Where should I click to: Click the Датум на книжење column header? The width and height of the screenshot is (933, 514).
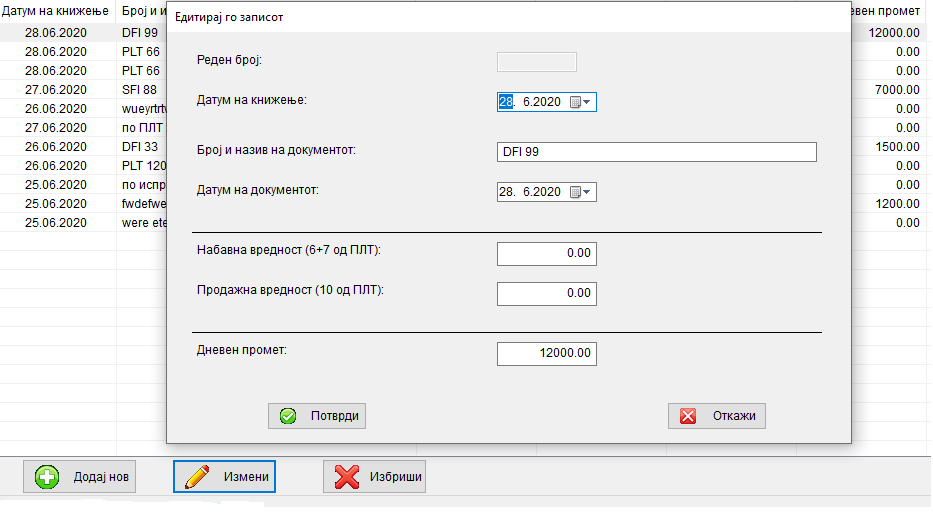click(x=58, y=12)
